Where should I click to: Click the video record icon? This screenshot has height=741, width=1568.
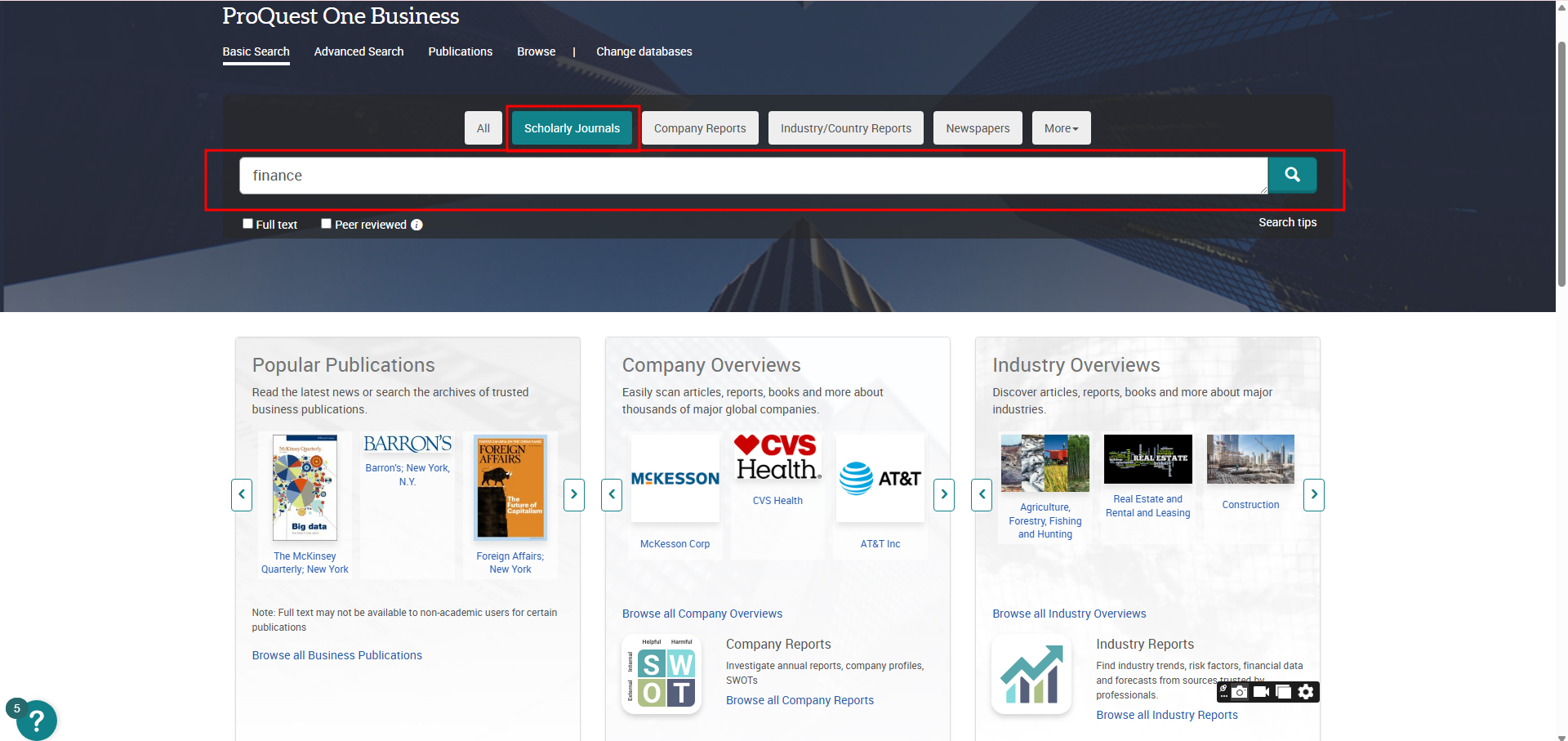click(x=1261, y=692)
